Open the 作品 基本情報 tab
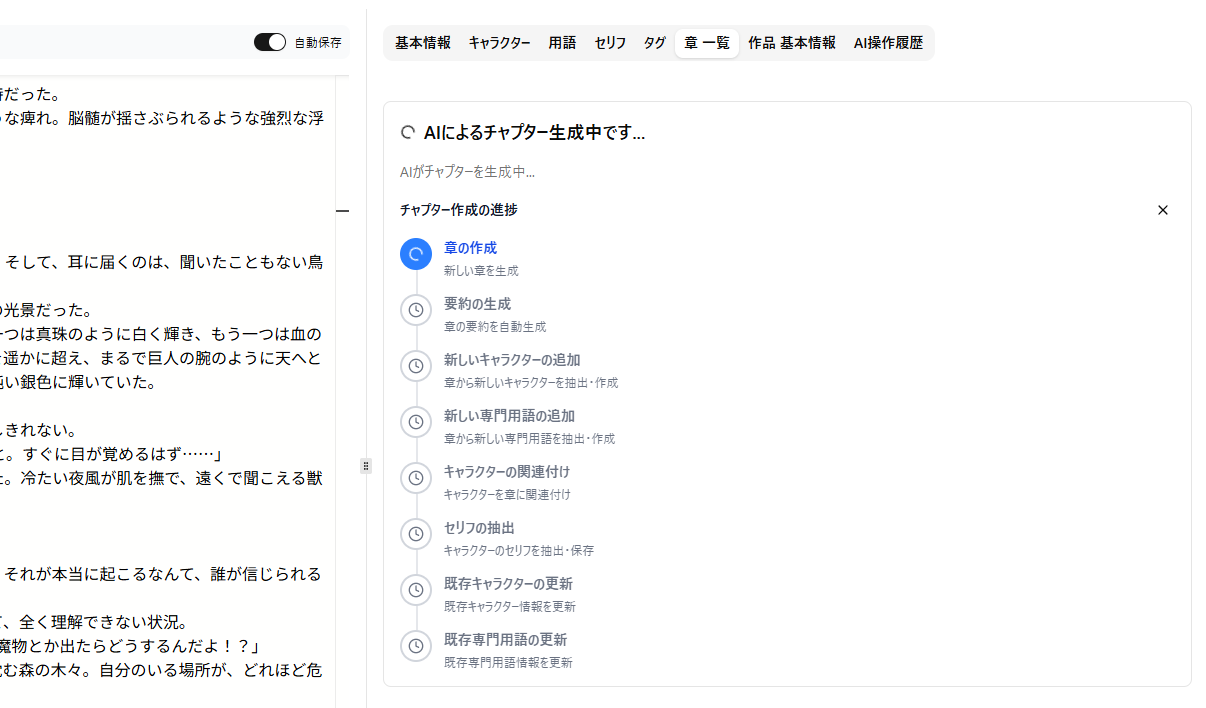Image resolution: width=1206 pixels, height=708 pixels. 792,43
